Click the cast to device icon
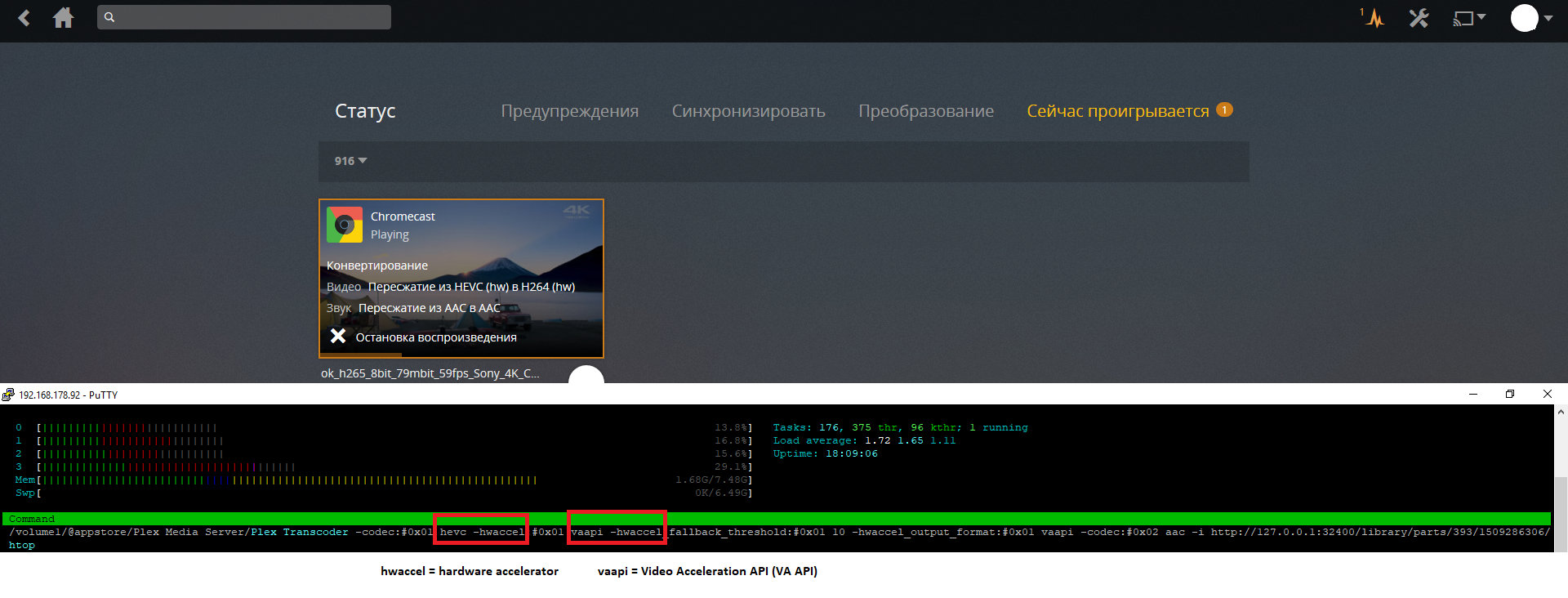This screenshot has height=598, width=1568. click(1463, 18)
